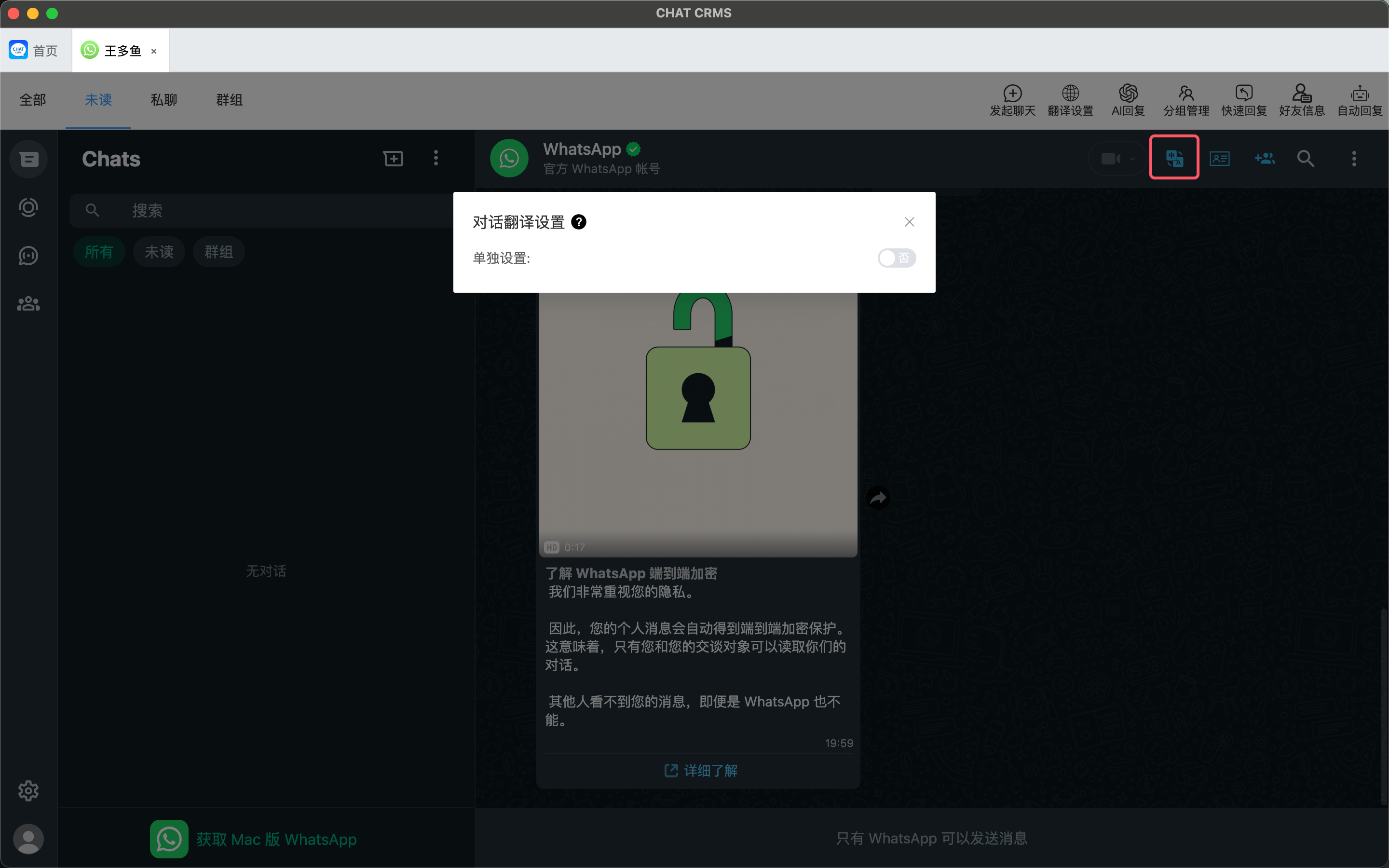The width and height of the screenshot is (1389, 868).
Task: Open the Communities icon in left sidebar
Action: coord(29,304)
